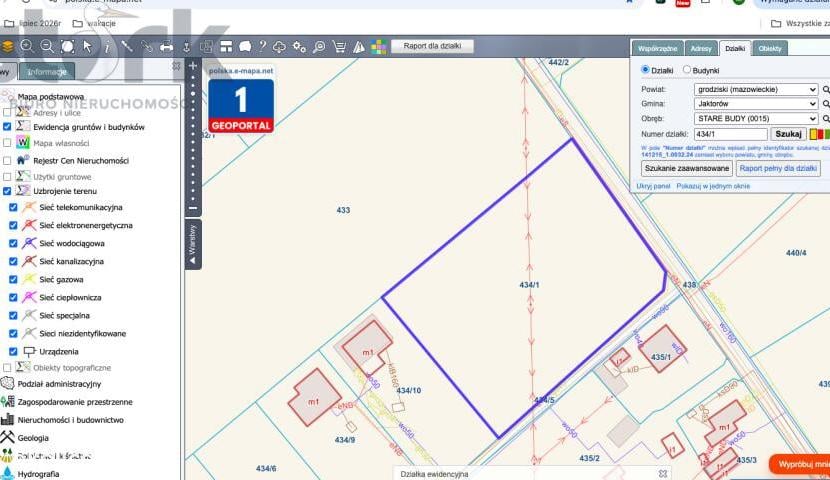Activate the info "i" identify tool
The height and width of the screenshot is (480, 830).
106,47
